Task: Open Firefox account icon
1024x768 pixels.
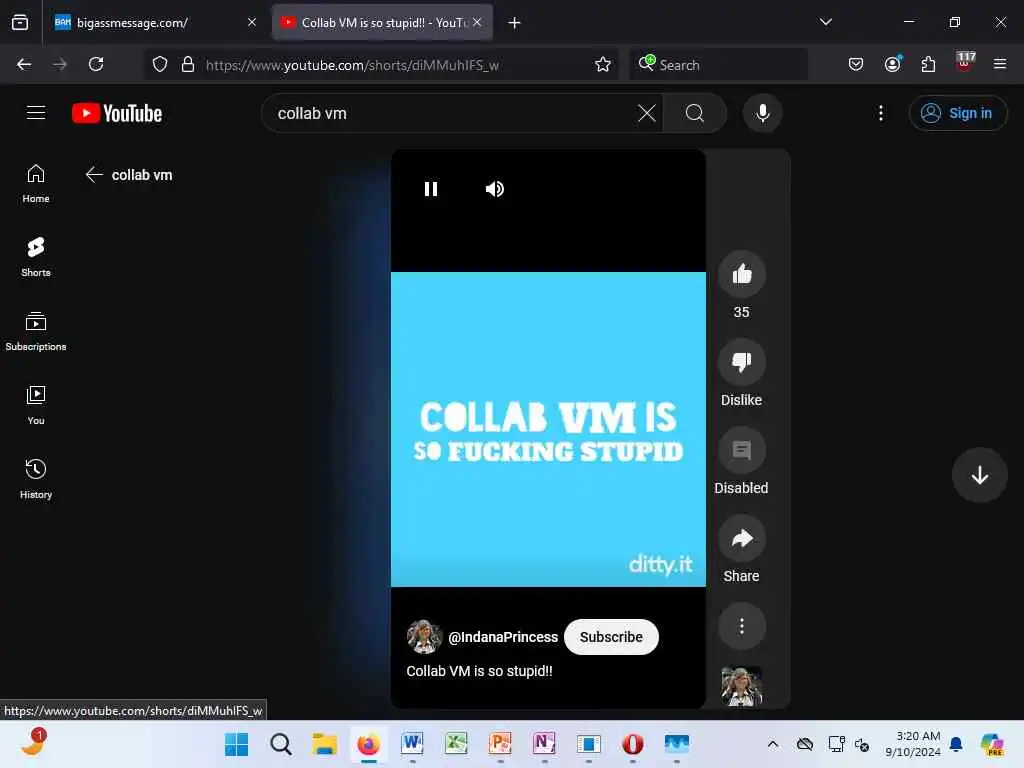Action: click(893, 64)
